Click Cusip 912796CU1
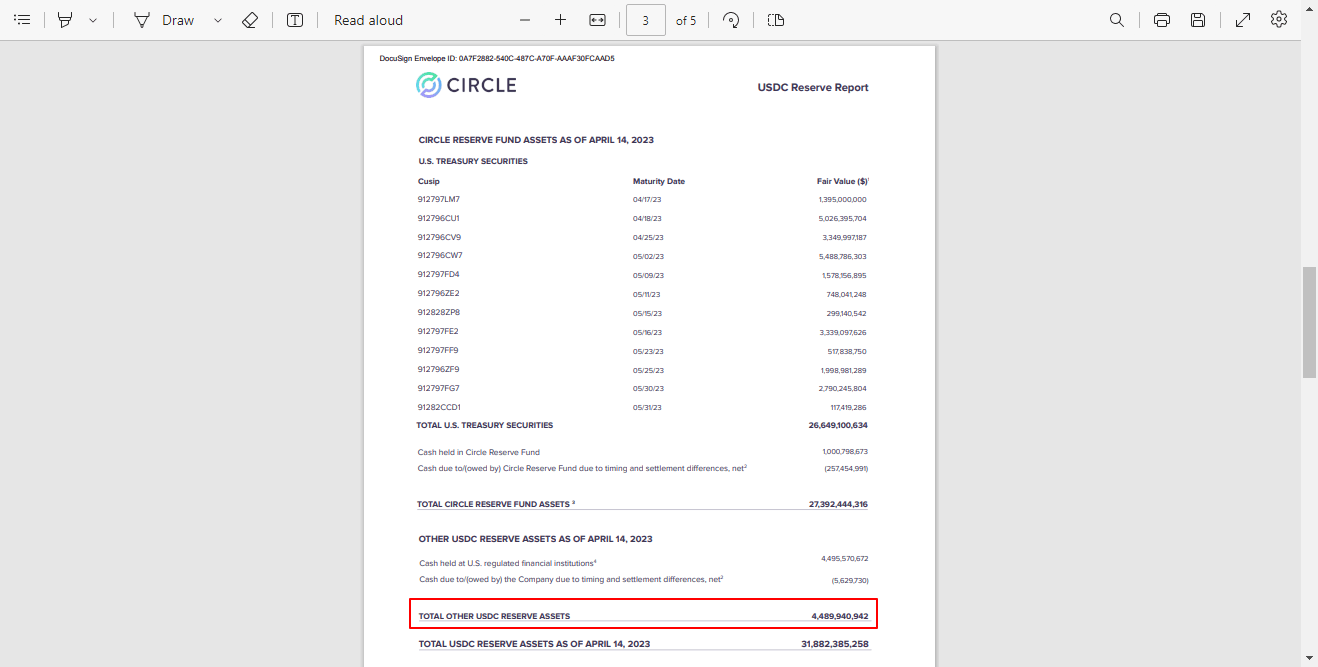1318x667 pixels. 439,218
